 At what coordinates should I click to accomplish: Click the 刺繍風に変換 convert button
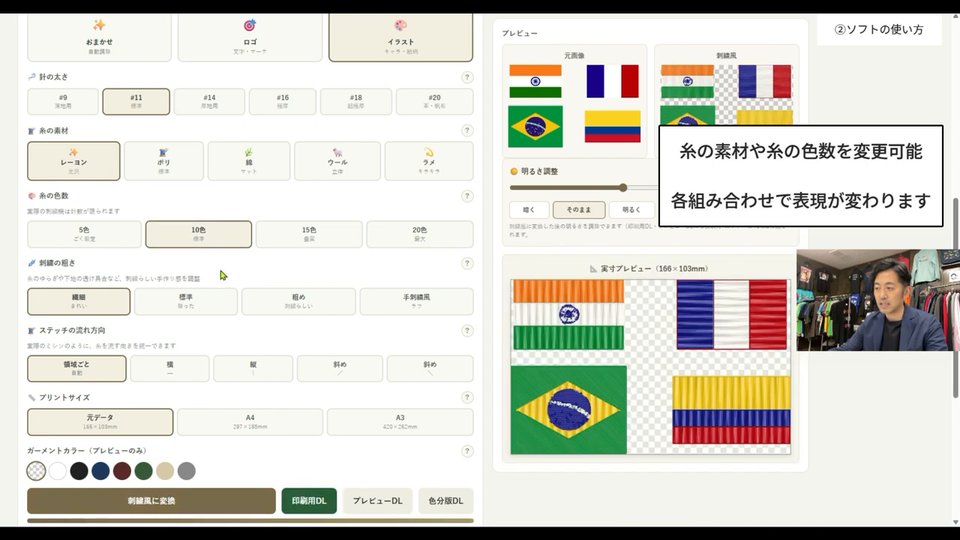151,501
